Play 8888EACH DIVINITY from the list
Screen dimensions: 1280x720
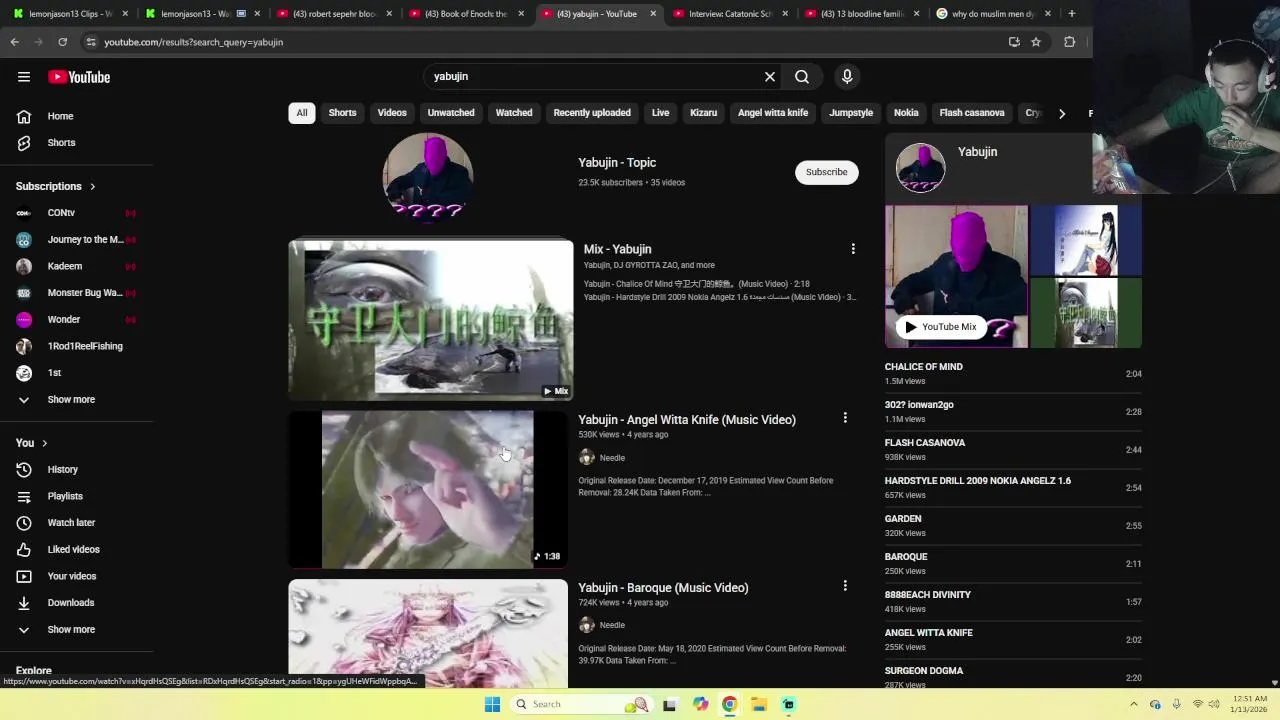[1013, 601]
